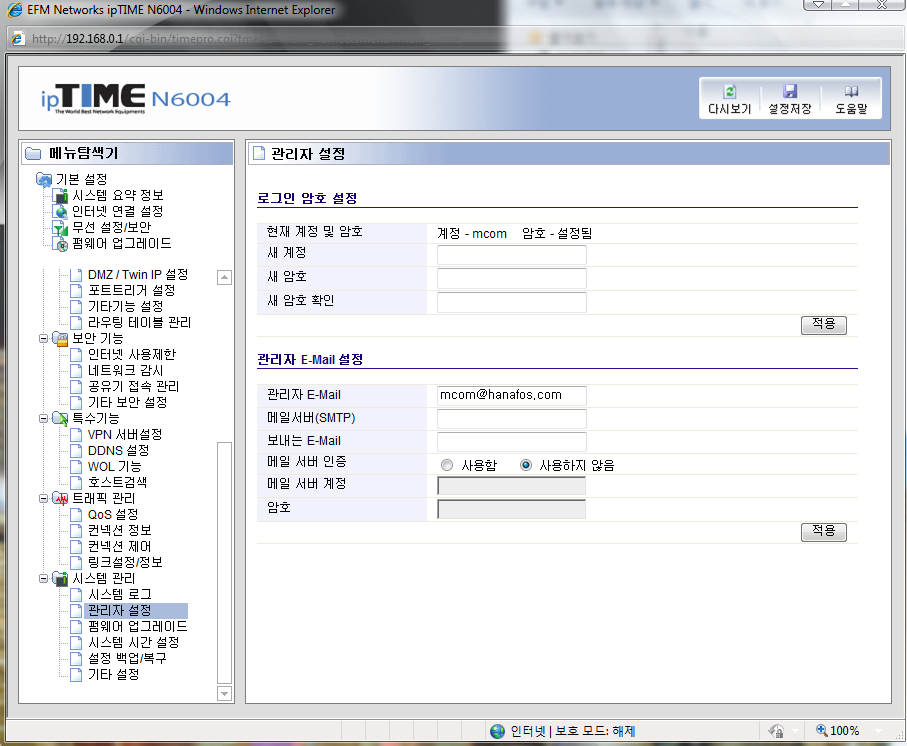907x746 pixels.
Task: Click the 트래픽 관리 graph folder icon
Action: [x=60, y=498]
